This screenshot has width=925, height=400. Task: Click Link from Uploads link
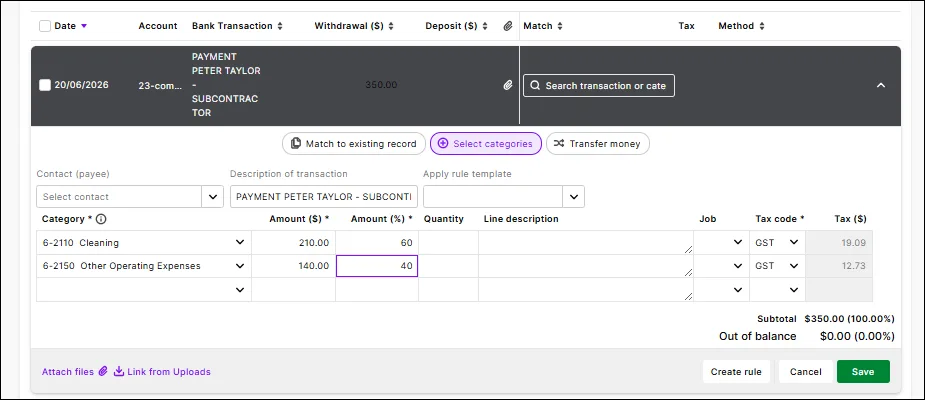(x=169, y=372)
